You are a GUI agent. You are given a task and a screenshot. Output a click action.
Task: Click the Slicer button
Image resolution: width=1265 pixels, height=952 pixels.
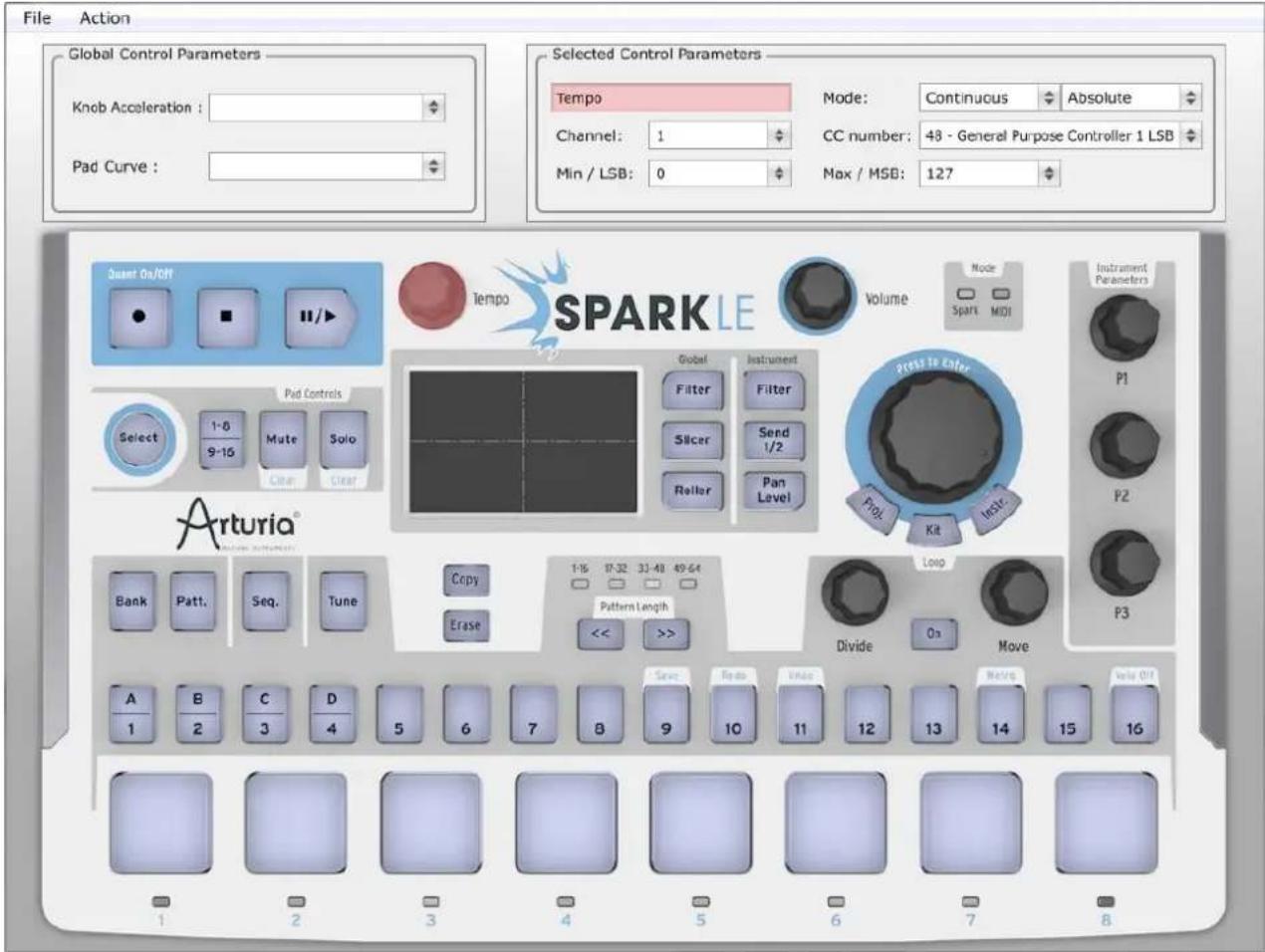point(692,440)
